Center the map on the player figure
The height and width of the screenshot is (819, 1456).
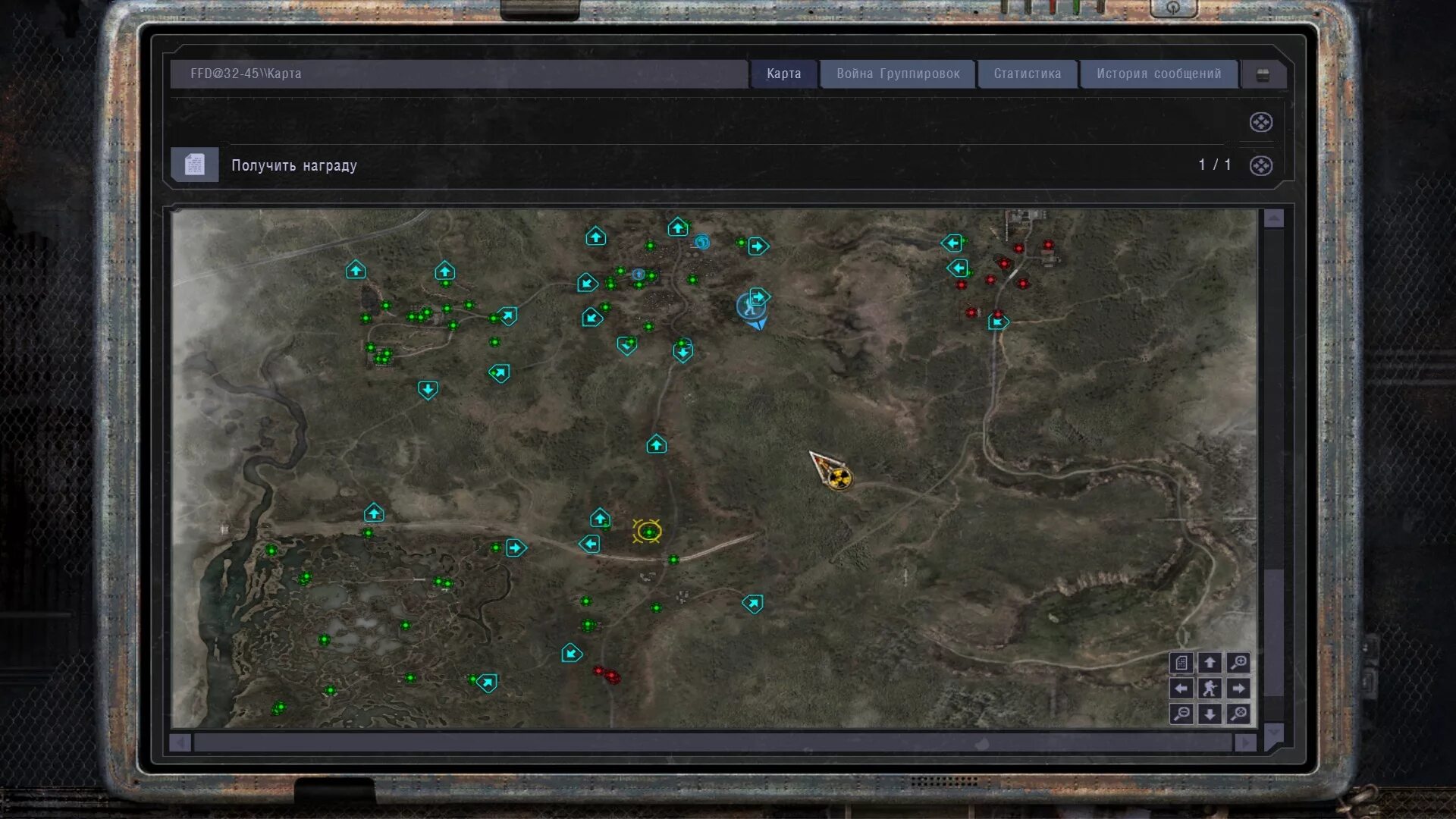pyautogui.click(x=1210, y=689)
